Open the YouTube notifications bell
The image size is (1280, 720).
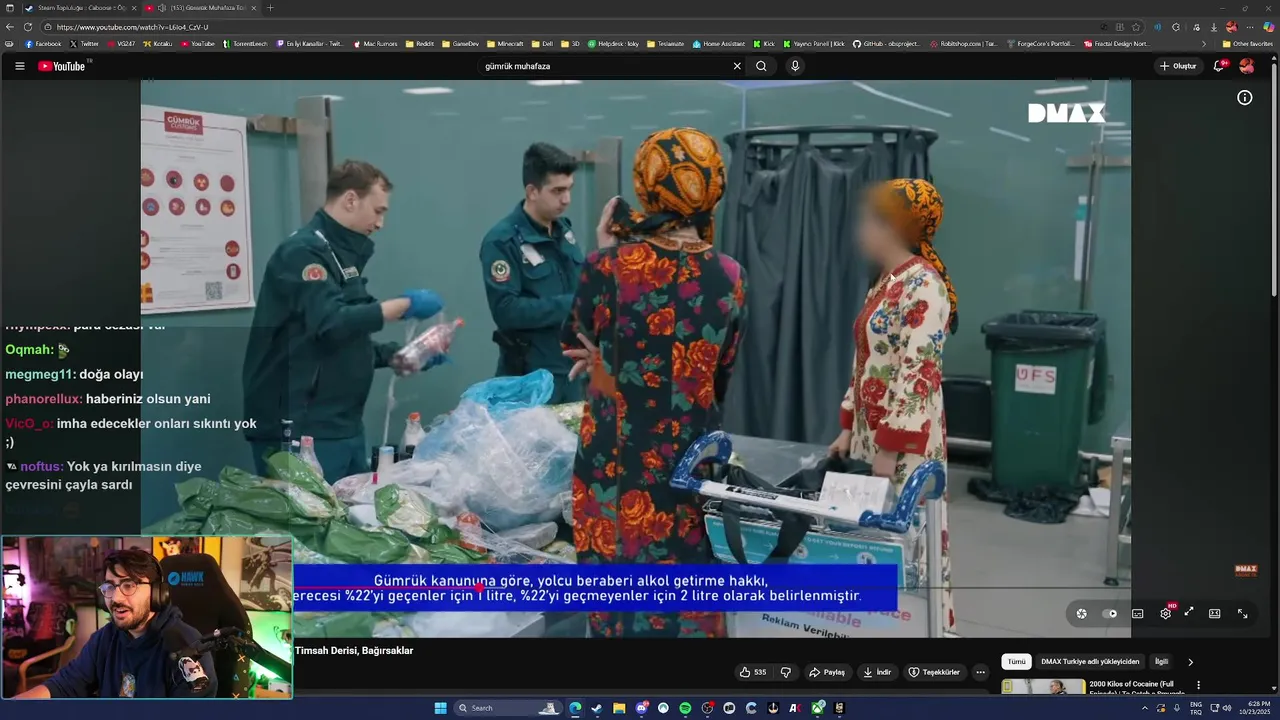point(1219,66)
